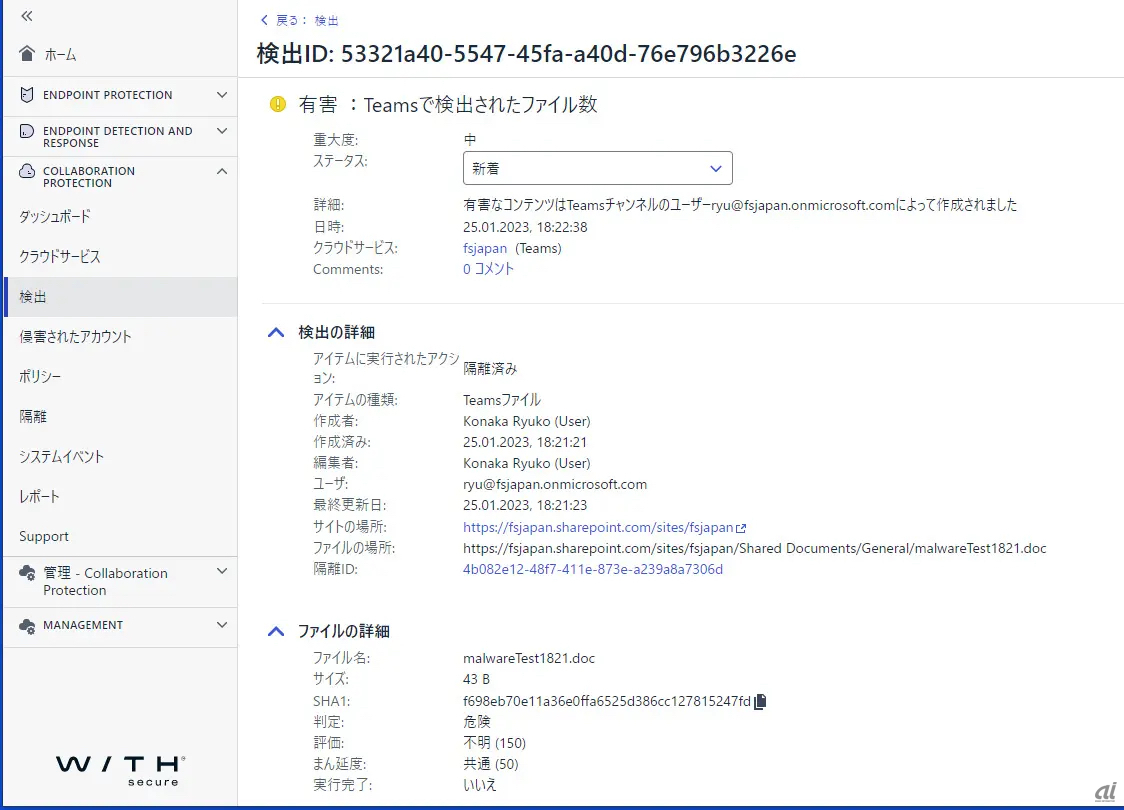The width and height of the screenshot is (1124, 810).
Task: Expand the Endpoint Detection and Response menu
Action: point(221,131)
